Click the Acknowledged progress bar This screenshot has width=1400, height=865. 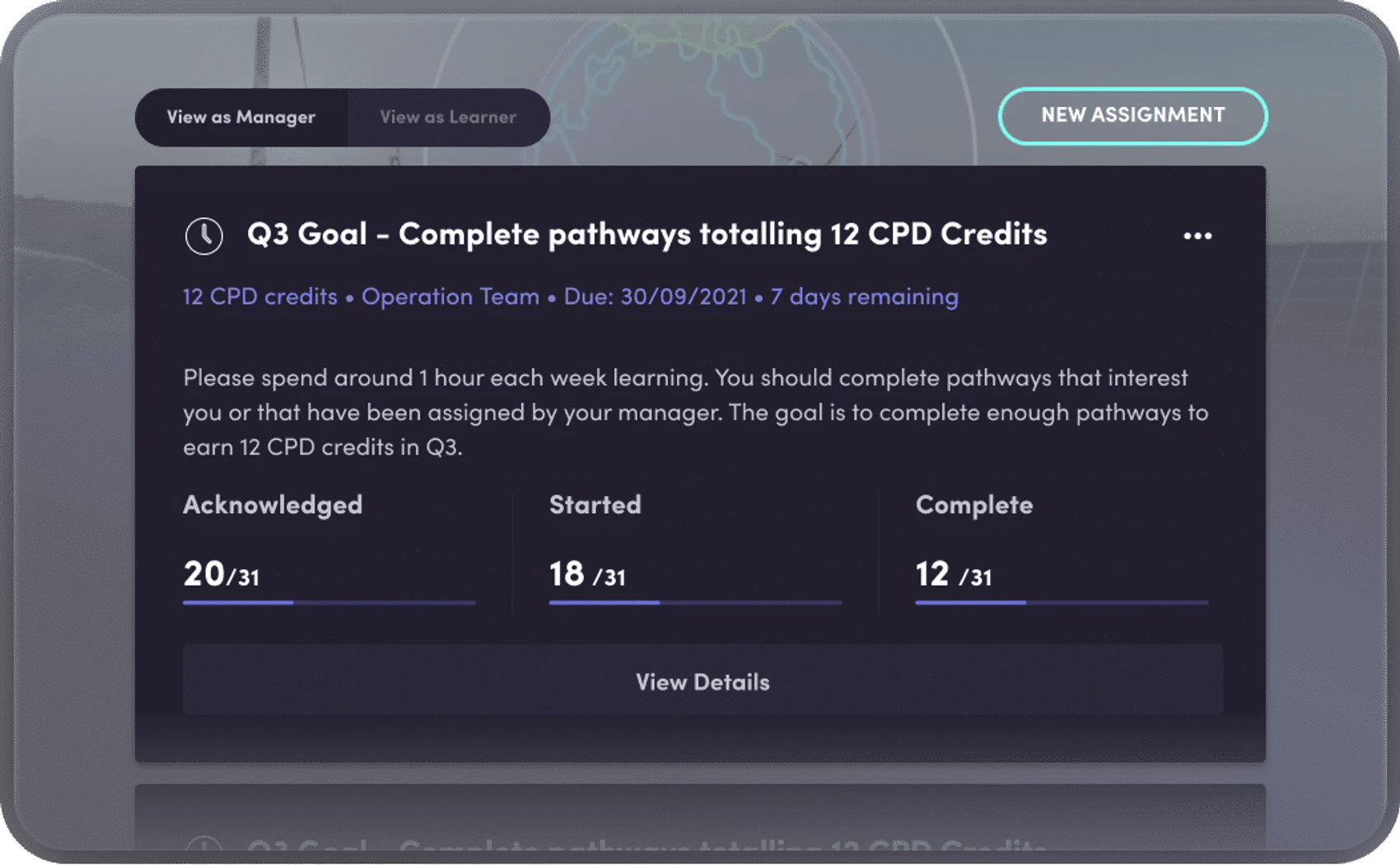pyautogui.click(x=329, y=603)
